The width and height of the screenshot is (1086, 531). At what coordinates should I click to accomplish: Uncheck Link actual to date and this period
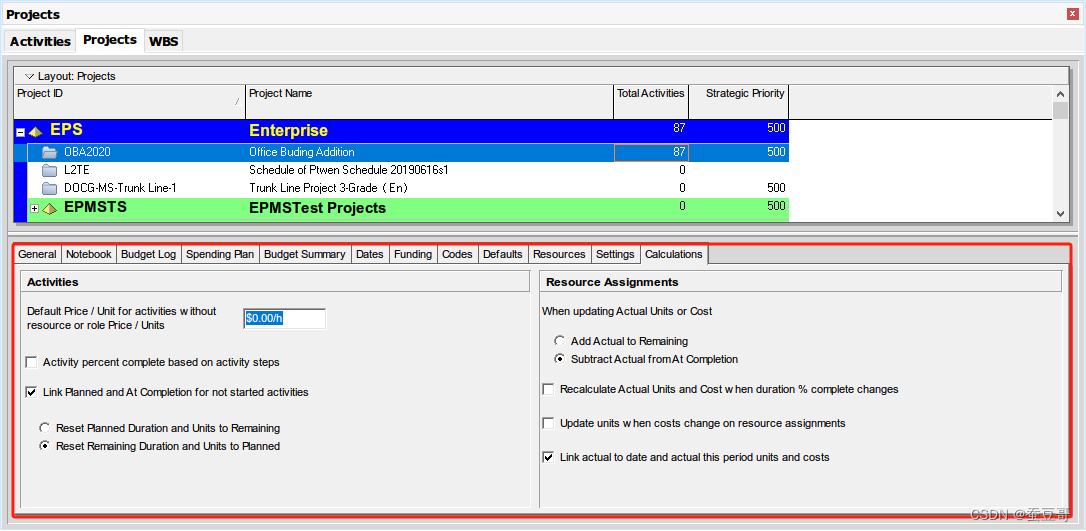click(549, 457)
